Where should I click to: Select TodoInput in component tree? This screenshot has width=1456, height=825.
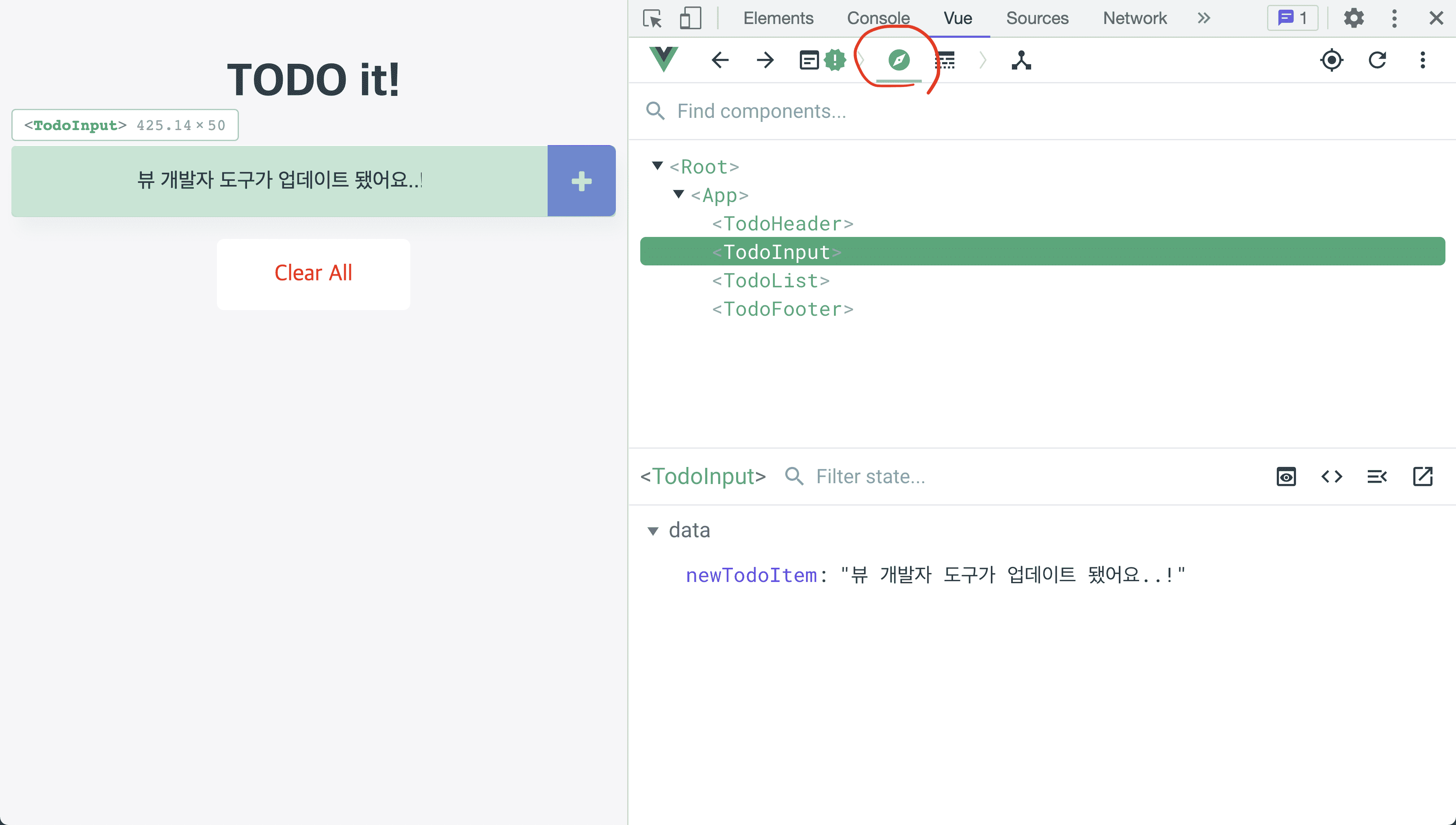click(x=1042, y=251)
